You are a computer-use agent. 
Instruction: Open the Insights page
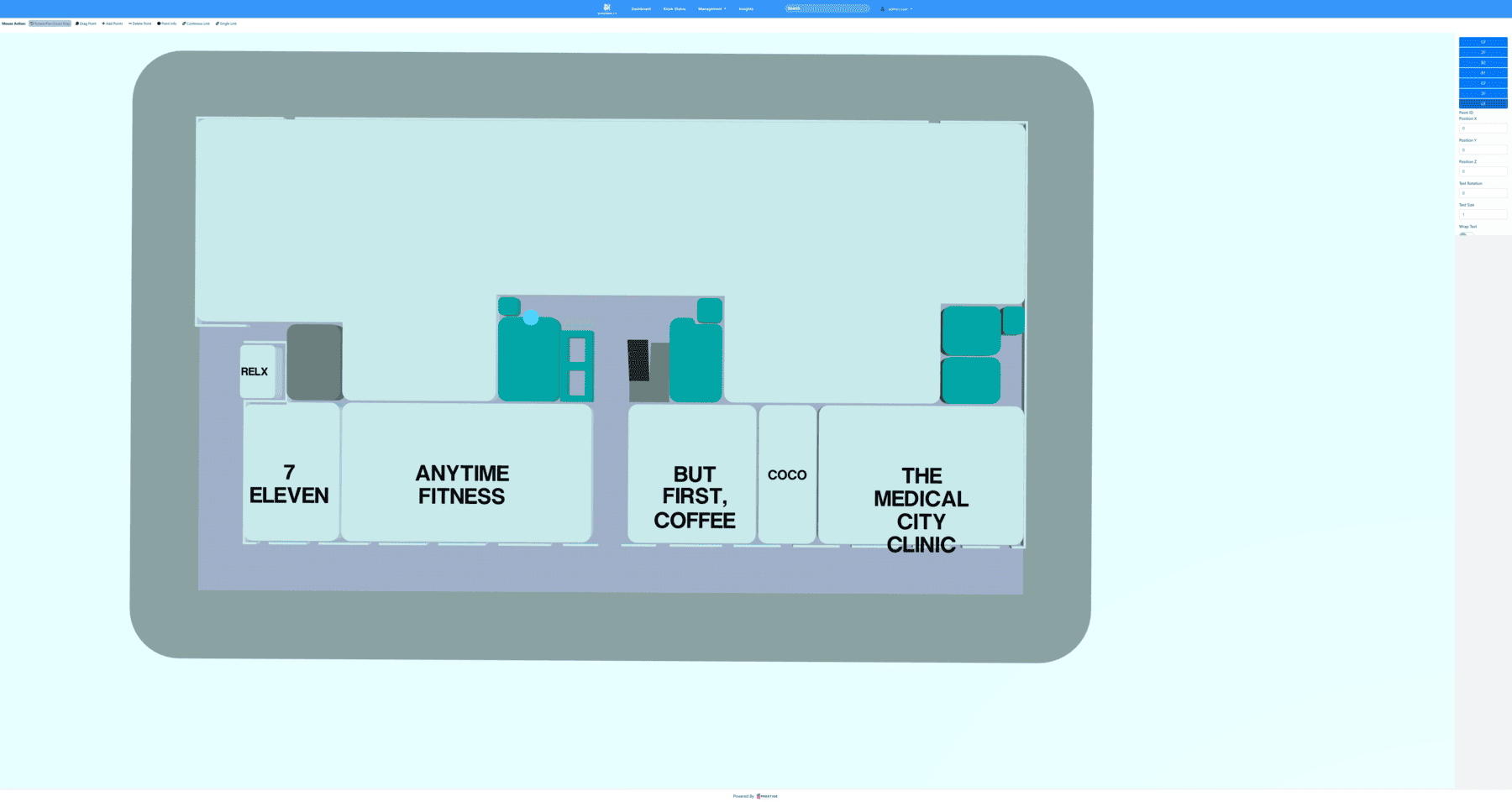746,9
